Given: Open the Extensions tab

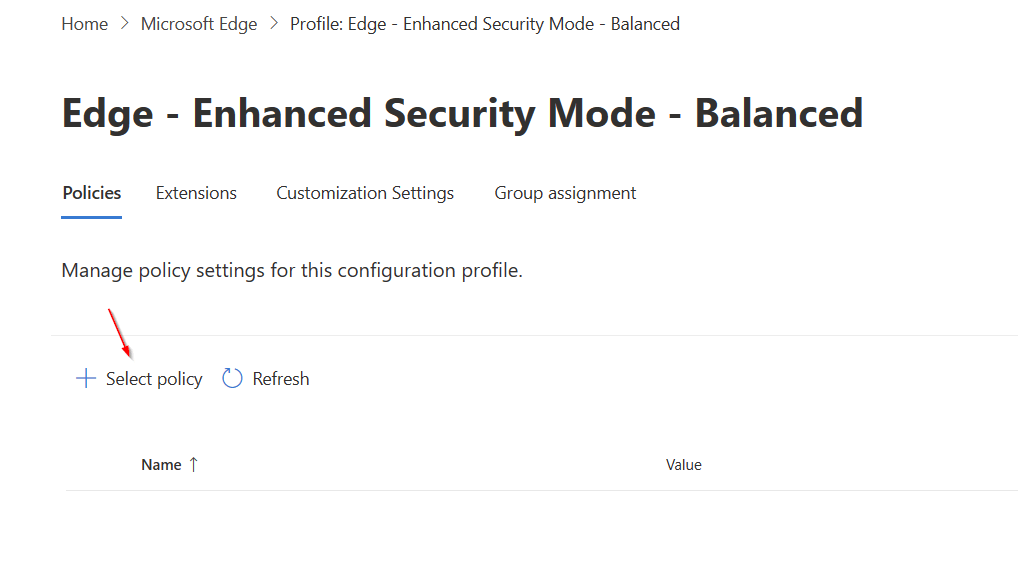Looking at the screenshot, I should (196, 193).
